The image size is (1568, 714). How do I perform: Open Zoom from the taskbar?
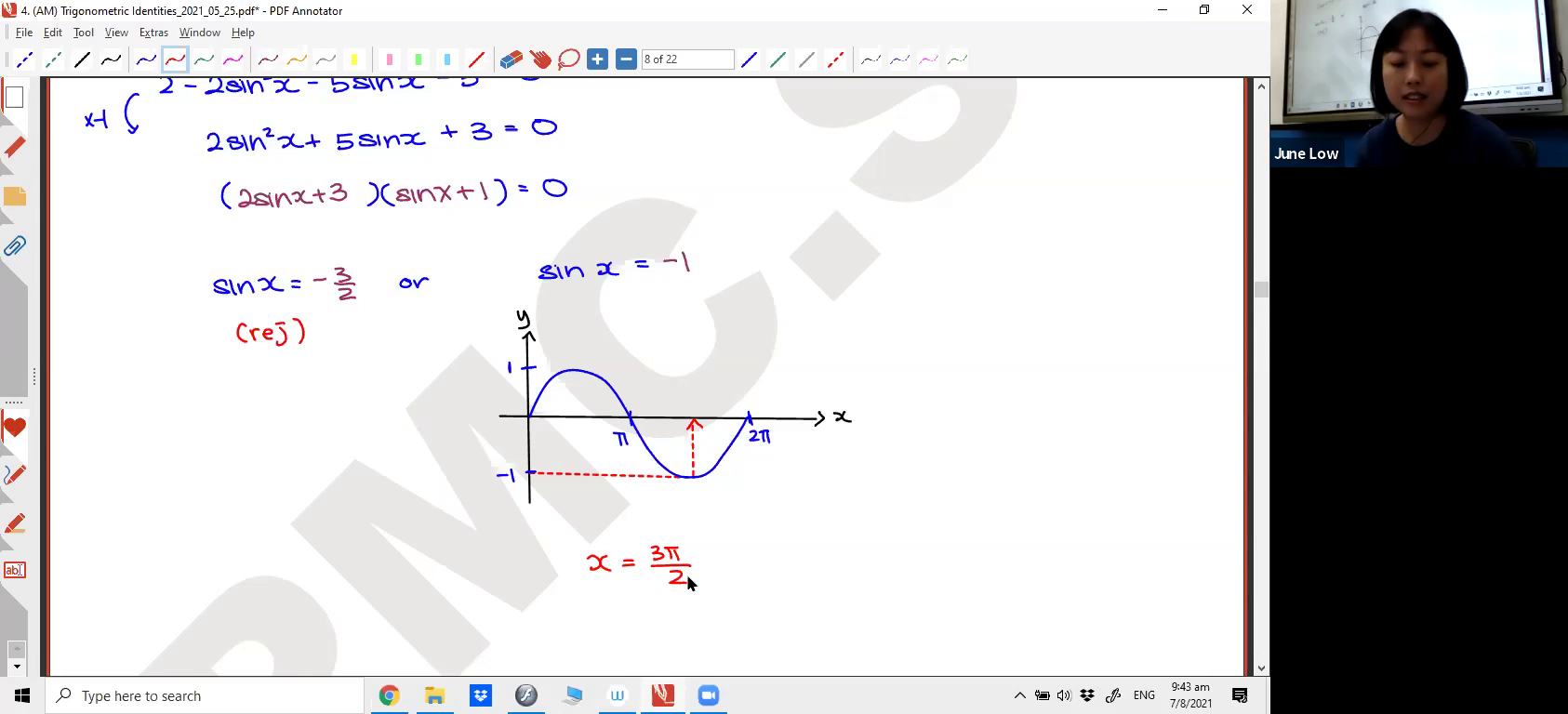(x=709, y=695)
